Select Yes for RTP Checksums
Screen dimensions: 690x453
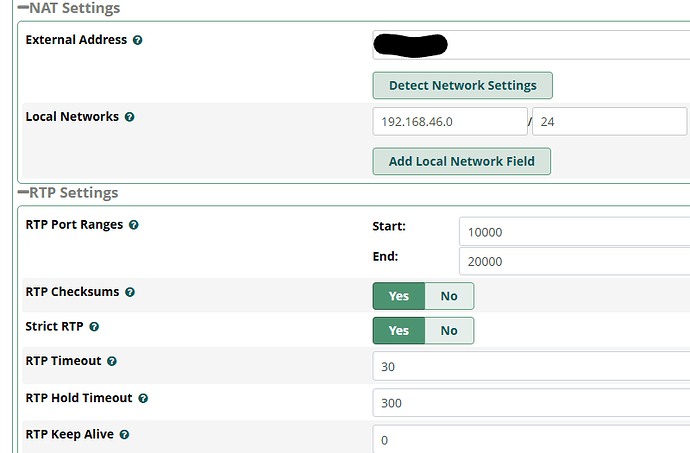pyautogui.click(x=398, y=296)
